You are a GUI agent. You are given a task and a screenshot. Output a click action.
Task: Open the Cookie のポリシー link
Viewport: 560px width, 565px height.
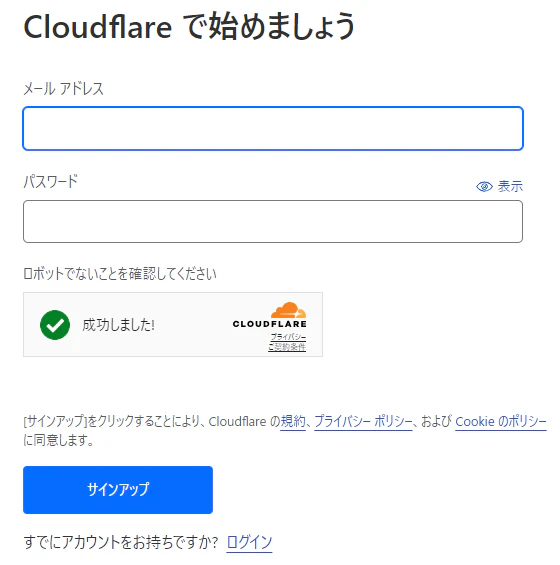coord(501,421)
